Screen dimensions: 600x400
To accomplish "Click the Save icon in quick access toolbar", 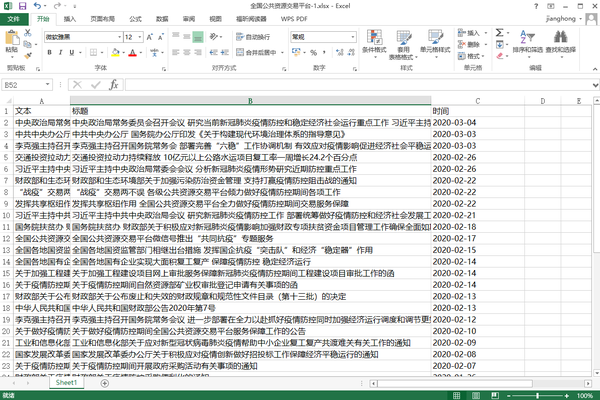I will pos(23,6).
